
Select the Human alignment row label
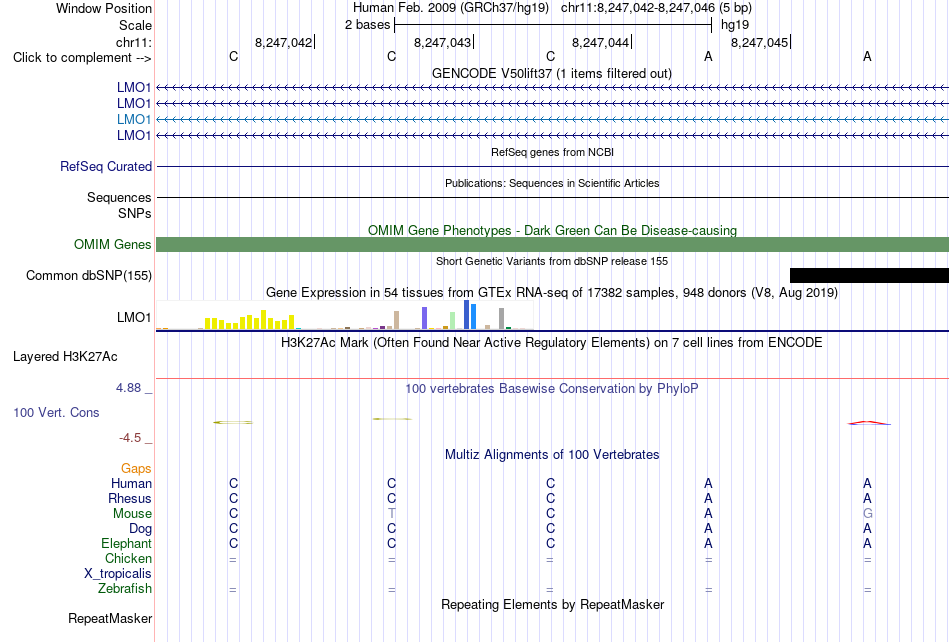[131, 483]
